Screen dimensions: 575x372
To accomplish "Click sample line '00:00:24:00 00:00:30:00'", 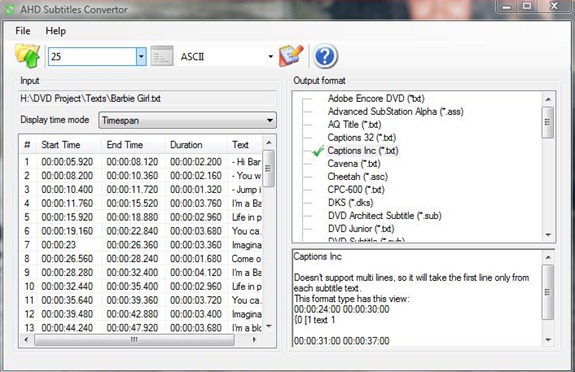I will pos(341,309).
